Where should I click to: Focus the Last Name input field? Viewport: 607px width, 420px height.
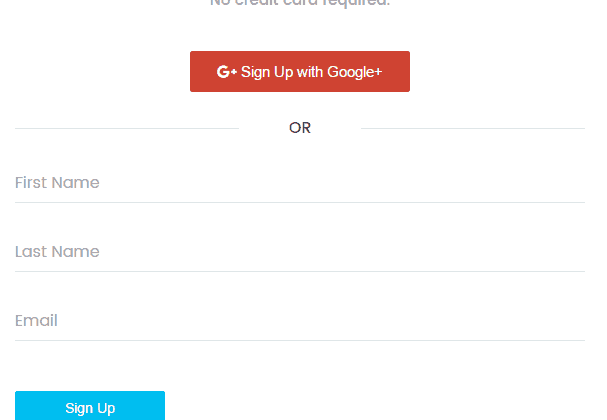(300, 252)
